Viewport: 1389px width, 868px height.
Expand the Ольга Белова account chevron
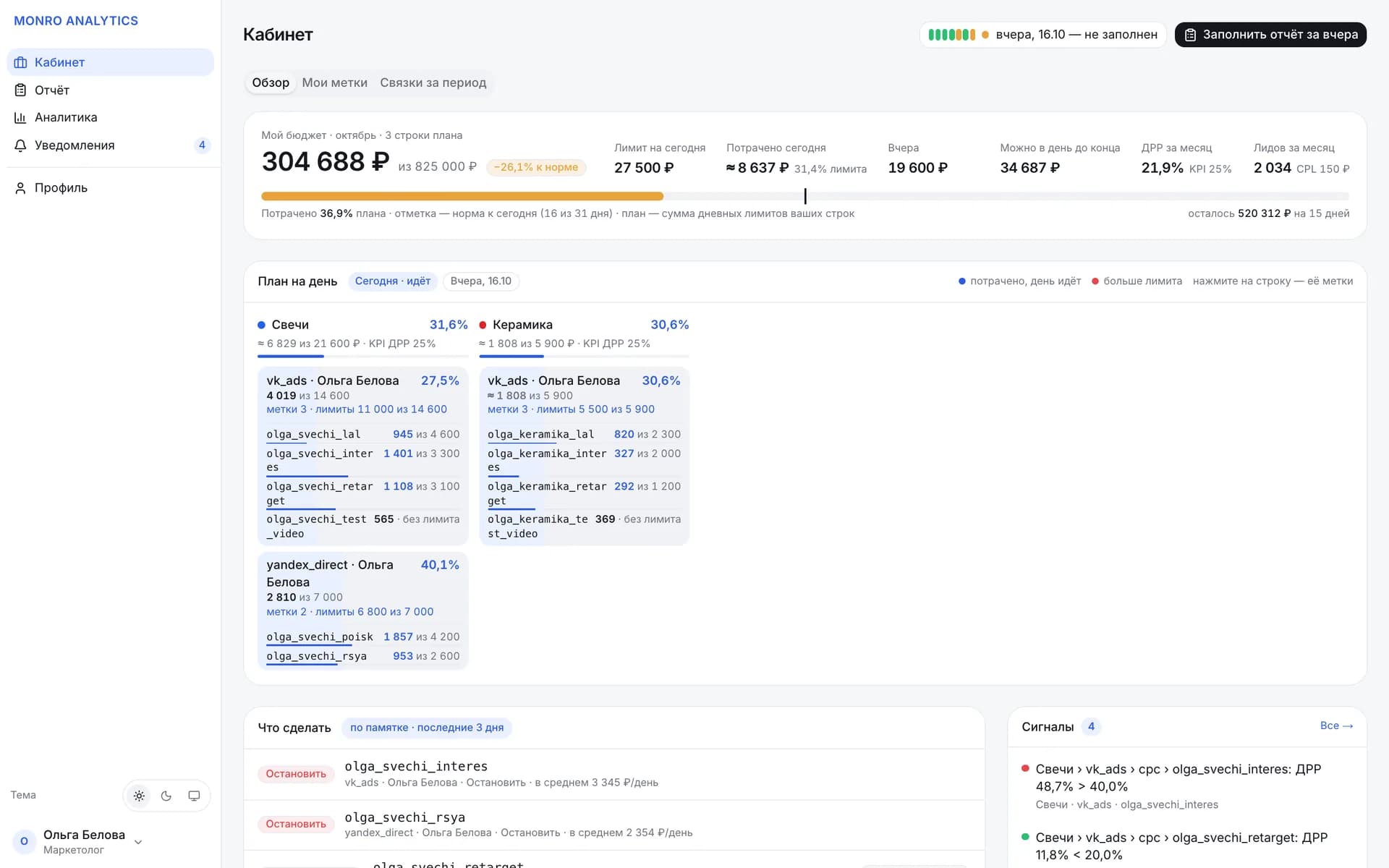138,842
